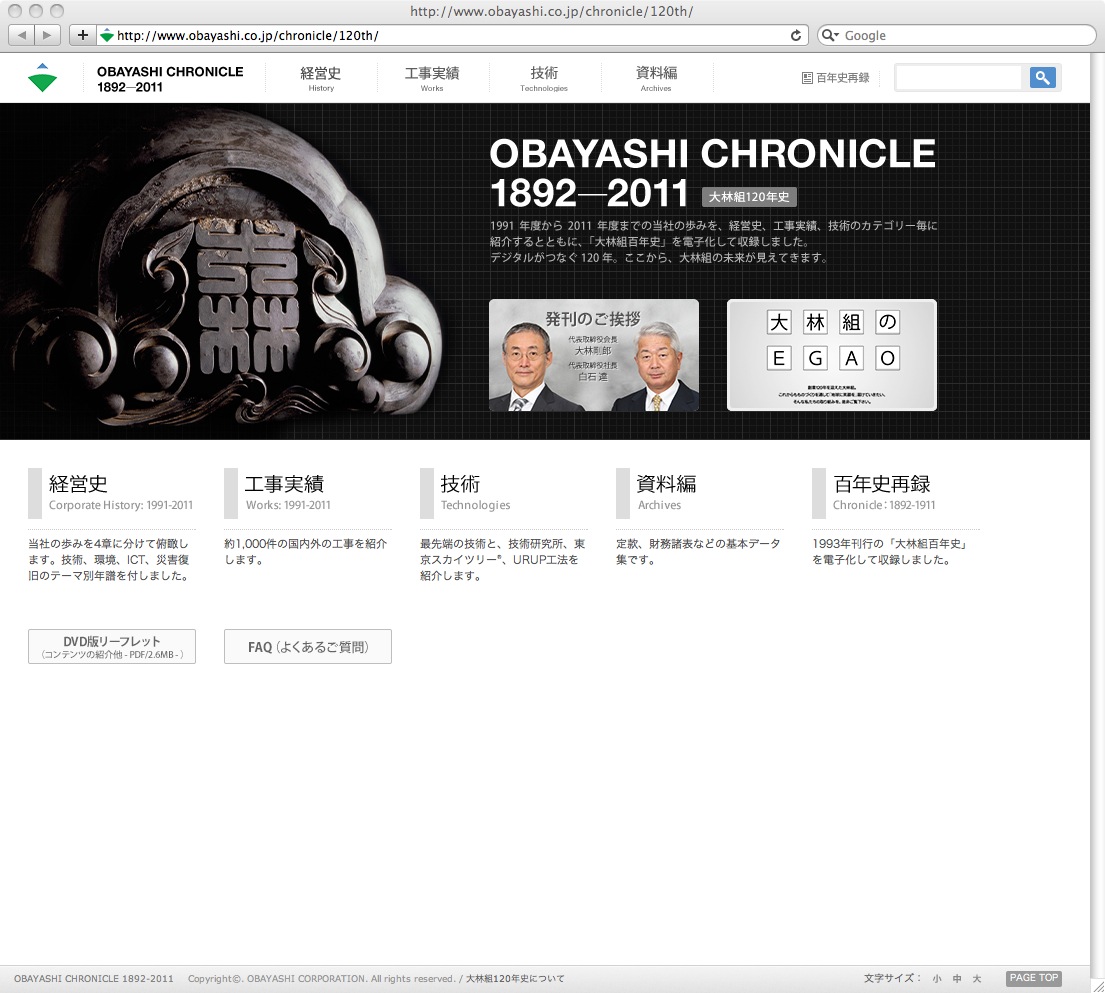The height and width of the screenshot is (993, 1105).
Task: Go forward with the browser forward arrow
Action: [47, 35]
